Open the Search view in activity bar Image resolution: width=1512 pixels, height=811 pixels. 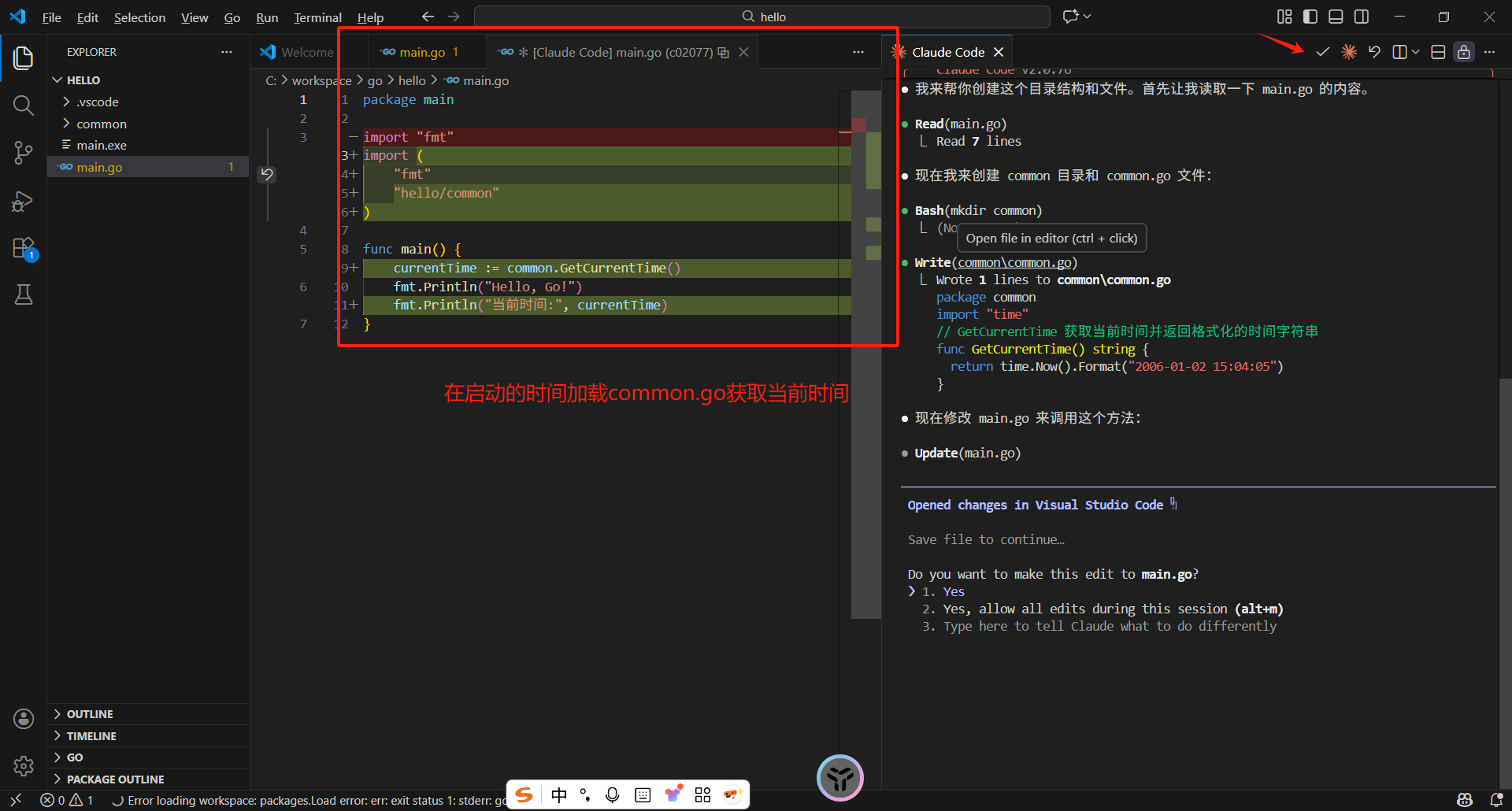(x=24, y=106)
